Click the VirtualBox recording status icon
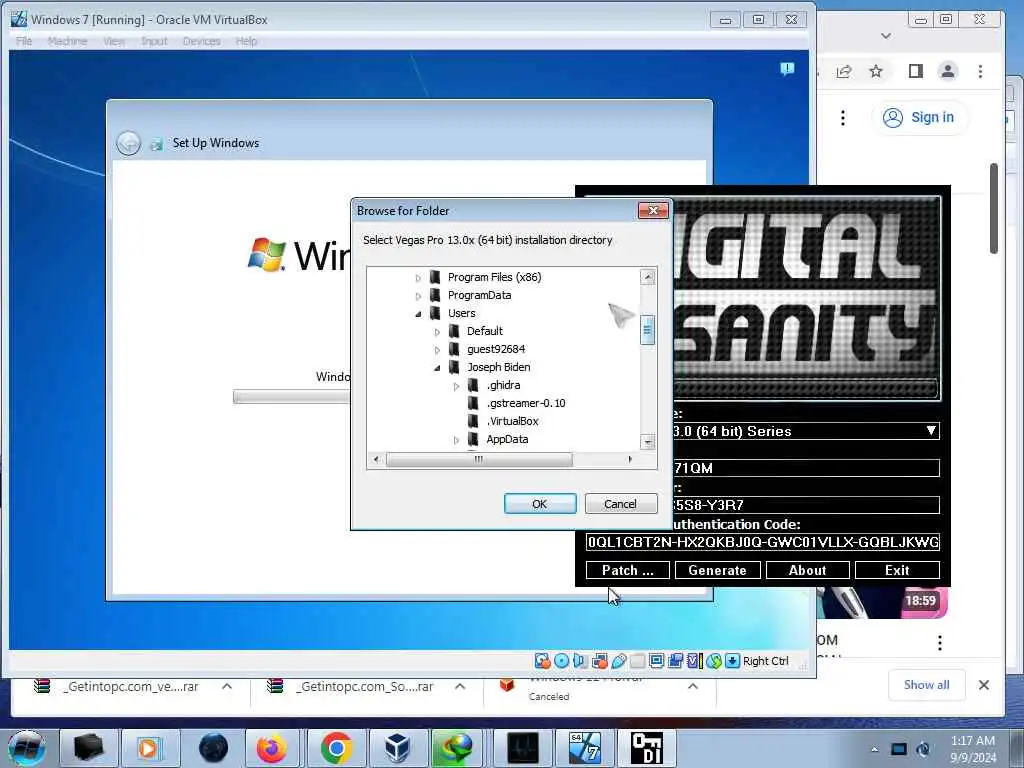The image size is (1024, 768). pos(675,661)
